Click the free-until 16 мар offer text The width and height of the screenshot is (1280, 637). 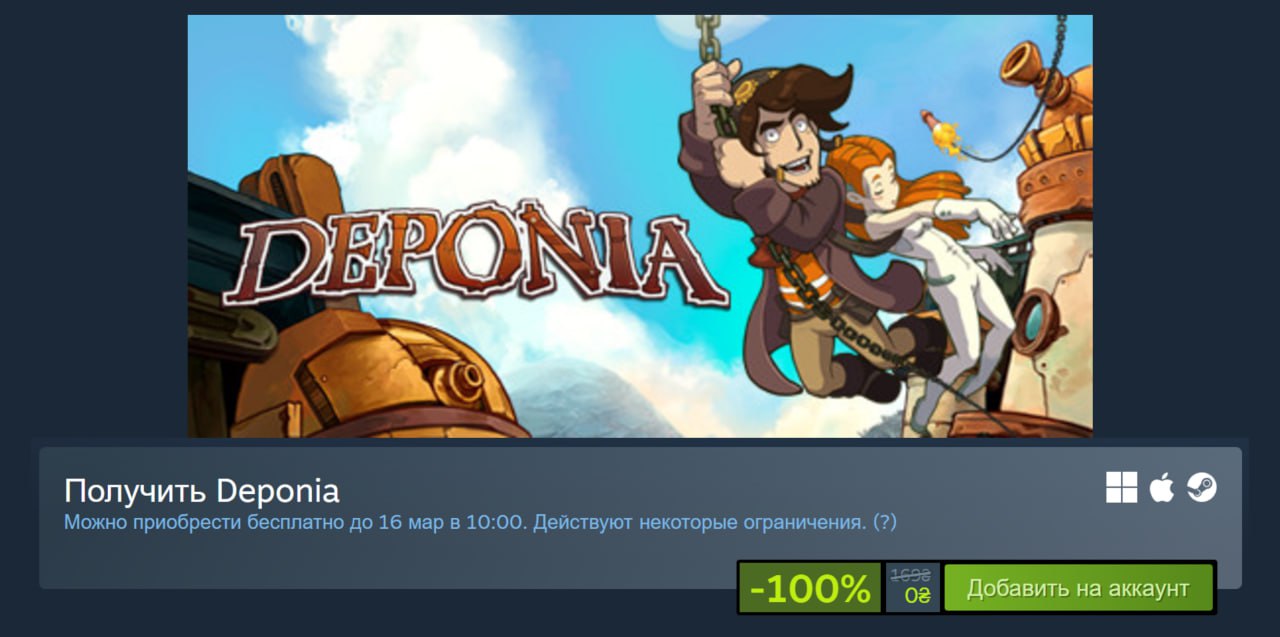point(296,522)
